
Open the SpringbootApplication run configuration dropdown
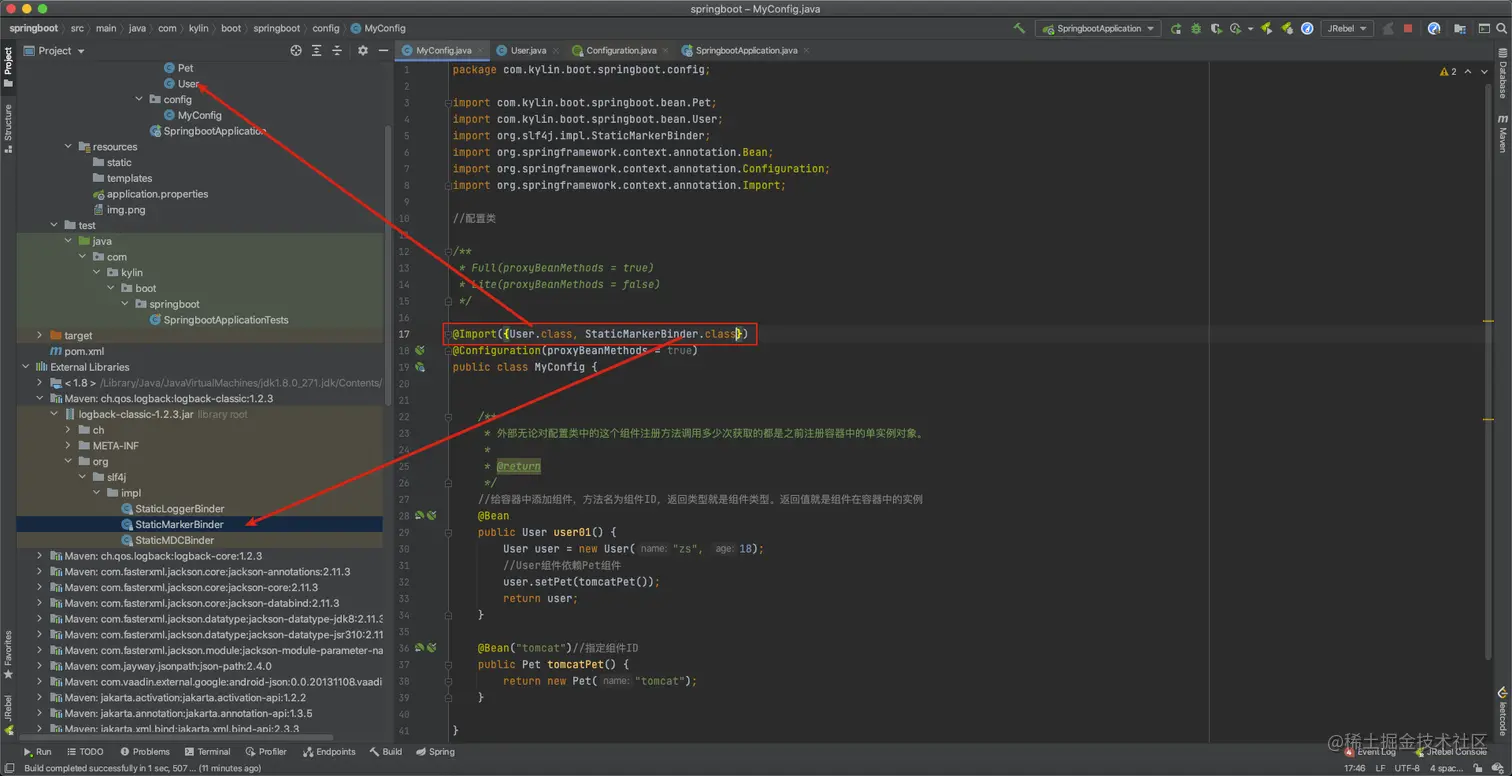(1098, 29)
